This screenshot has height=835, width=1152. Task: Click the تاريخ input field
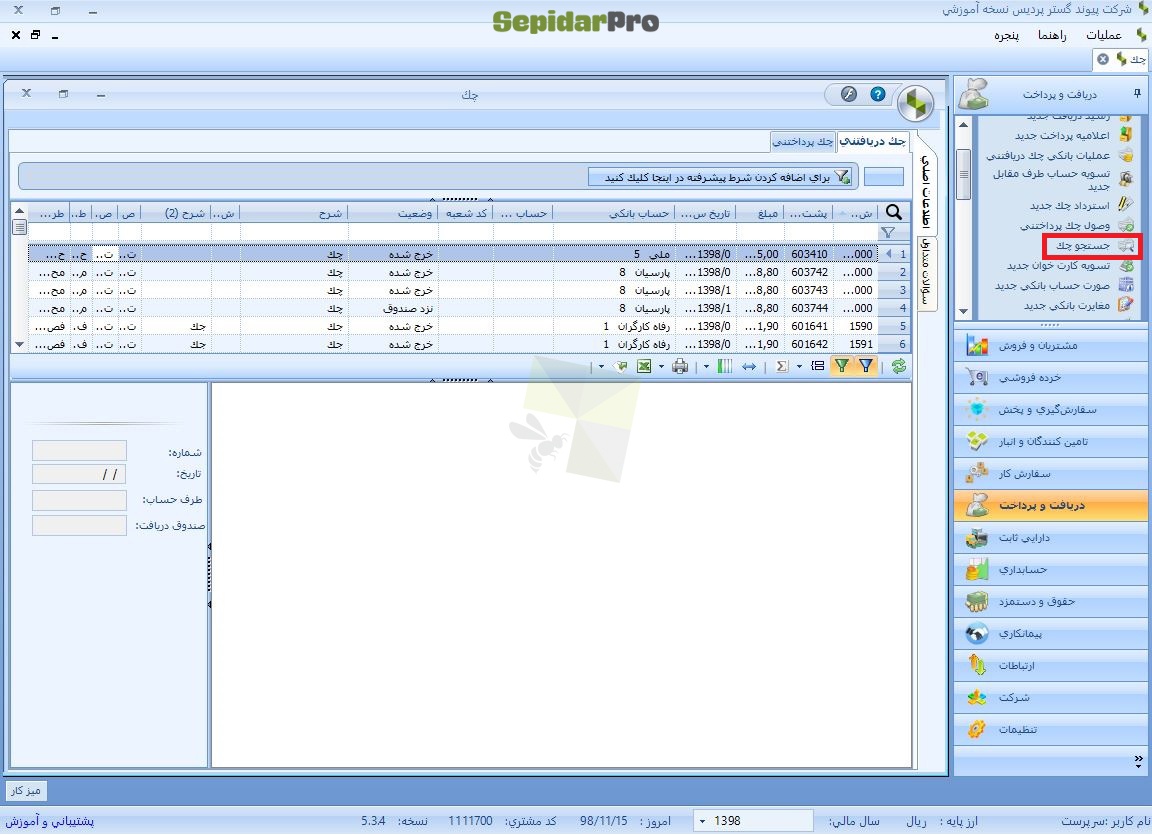coord(79,474)
